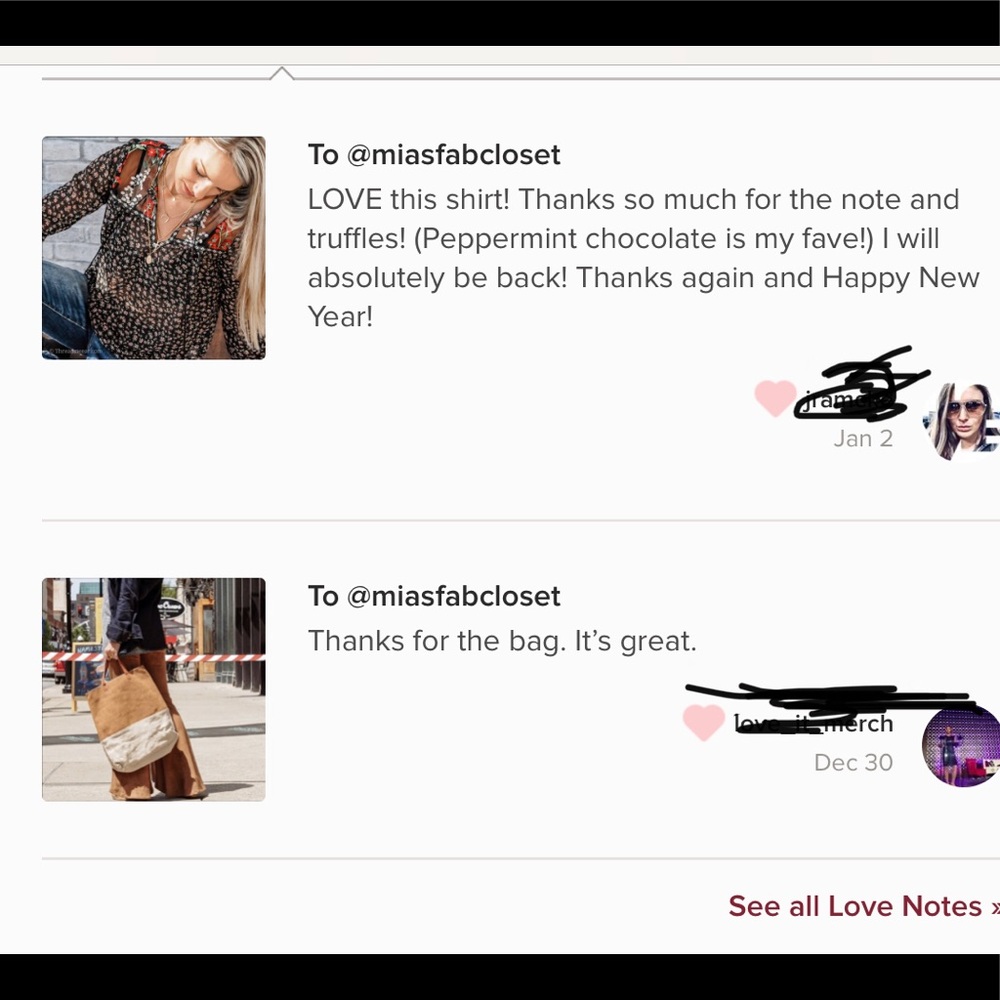This screenshot has height=1000, width=1000.
Task: Open the purple stage profile avatar
Action: [x=961, y=746]
